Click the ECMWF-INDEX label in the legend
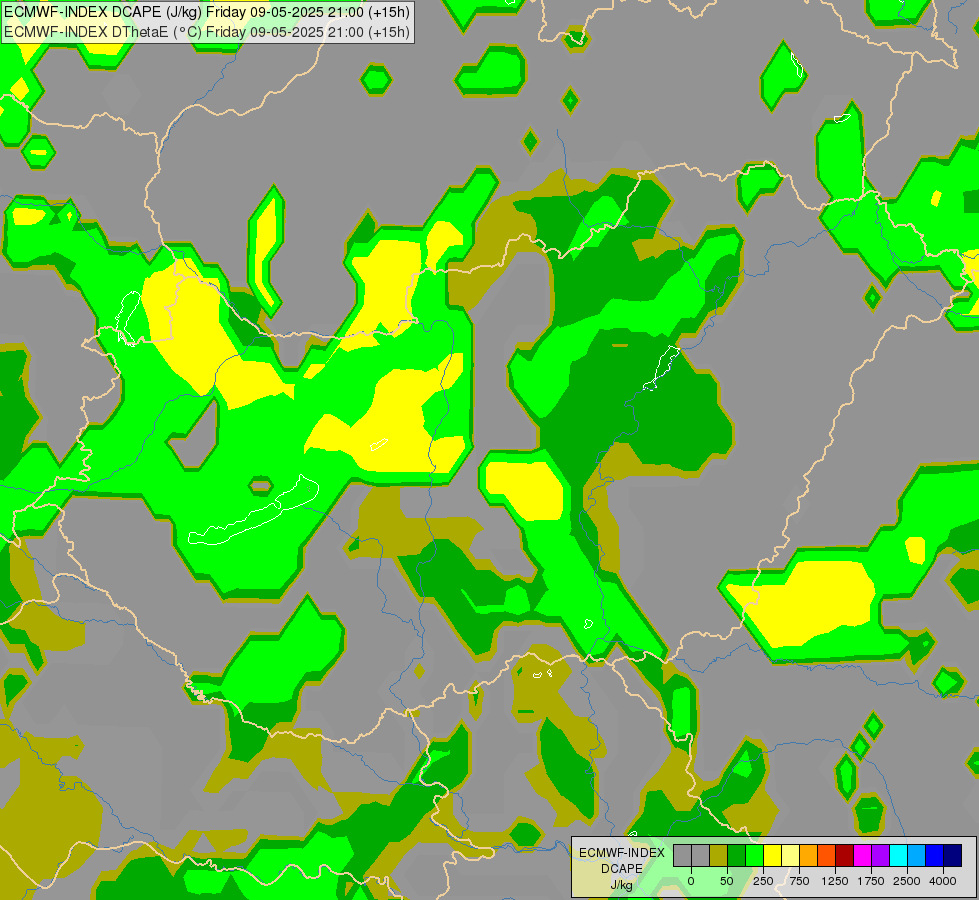Image resolution: width=979 pixels, height=900 pixels. [x=621, y=853]
